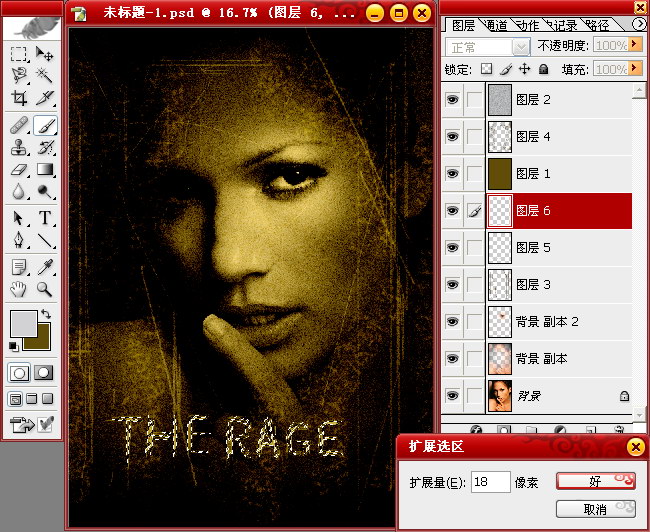Image resolution: width=650 pixels, height=532 pixels.
Task: Switch to the 动作 actions tab
Action: (529, 25)
